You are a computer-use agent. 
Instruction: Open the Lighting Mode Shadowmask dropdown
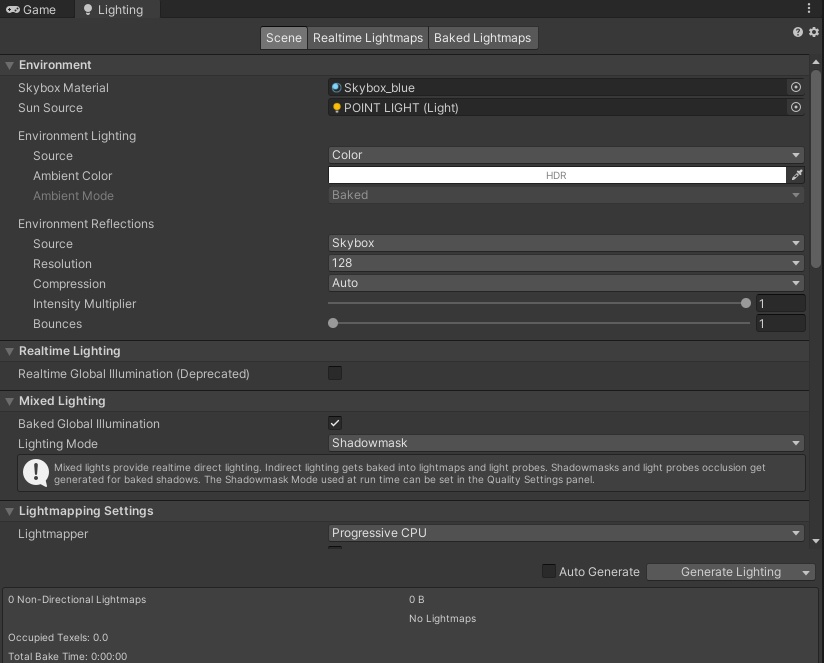(x=566, y=443)
